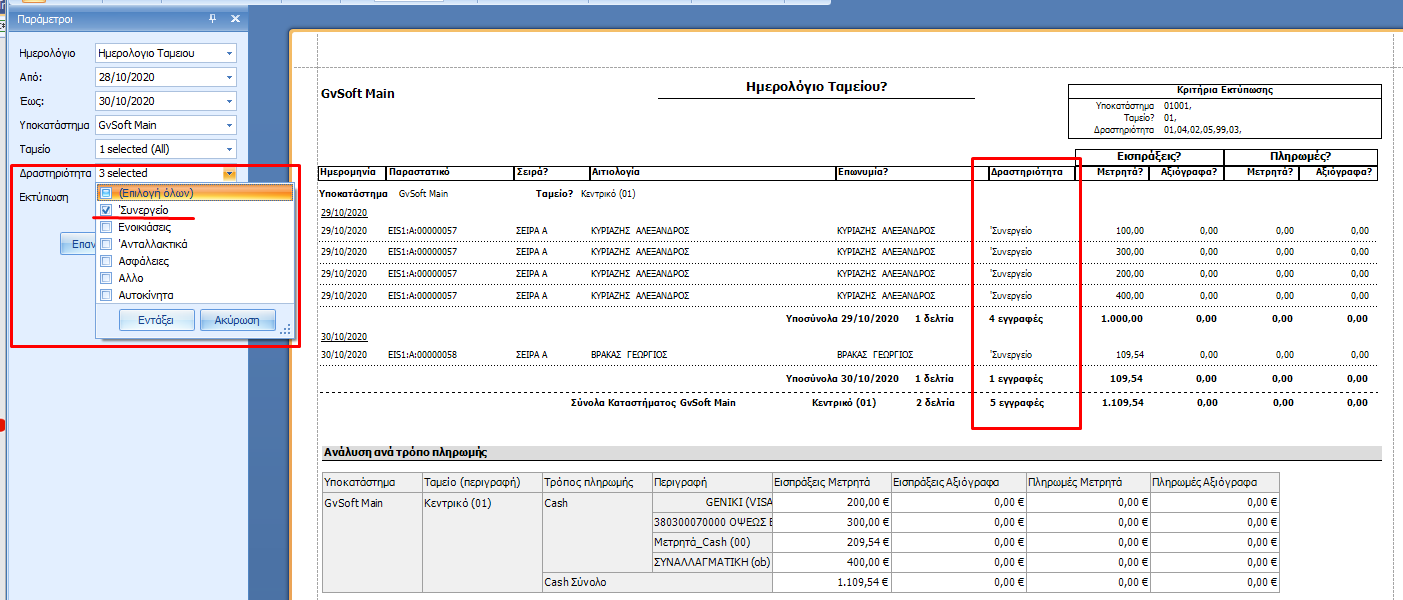Toggle the (Επιλογή όλων) checkbox
Viewport: 1403px width, 600px height.
106,193
